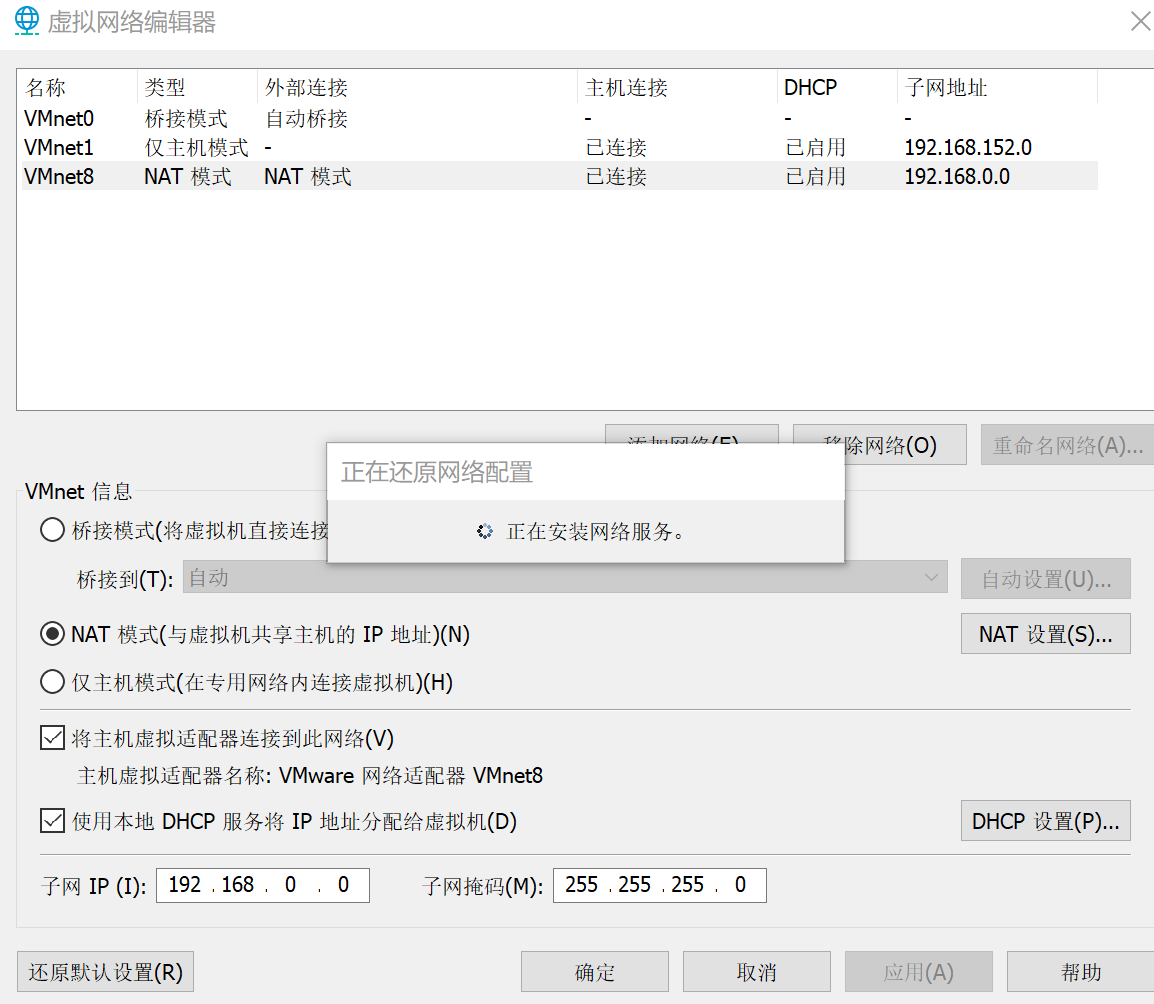Click the DHCP column header
The image size is (1154, 1004).
(837, 88)
